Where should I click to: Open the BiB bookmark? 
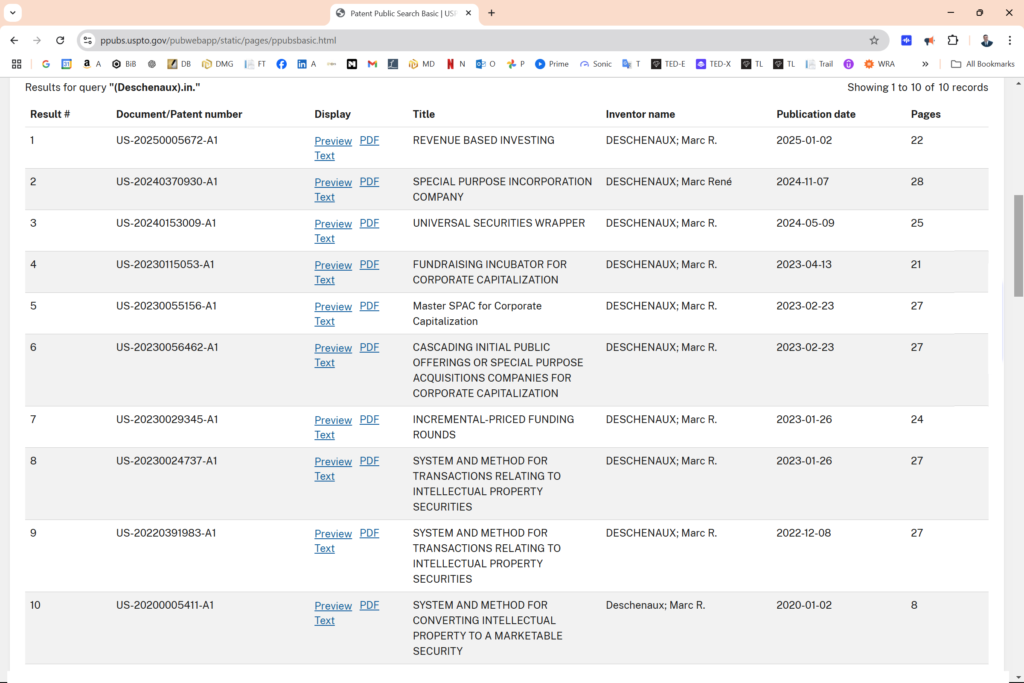[x=124, y=64]
